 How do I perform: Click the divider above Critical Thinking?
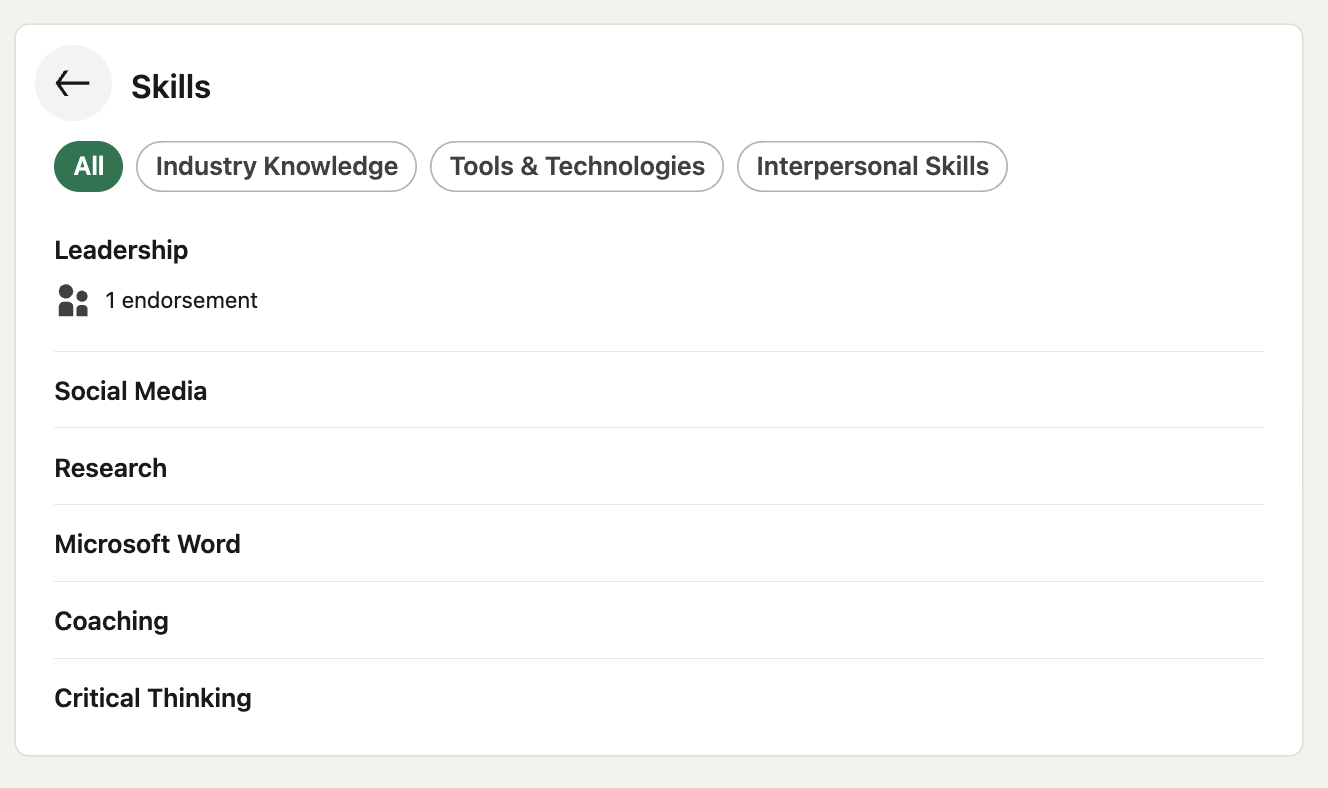click(x=659, y=658)
